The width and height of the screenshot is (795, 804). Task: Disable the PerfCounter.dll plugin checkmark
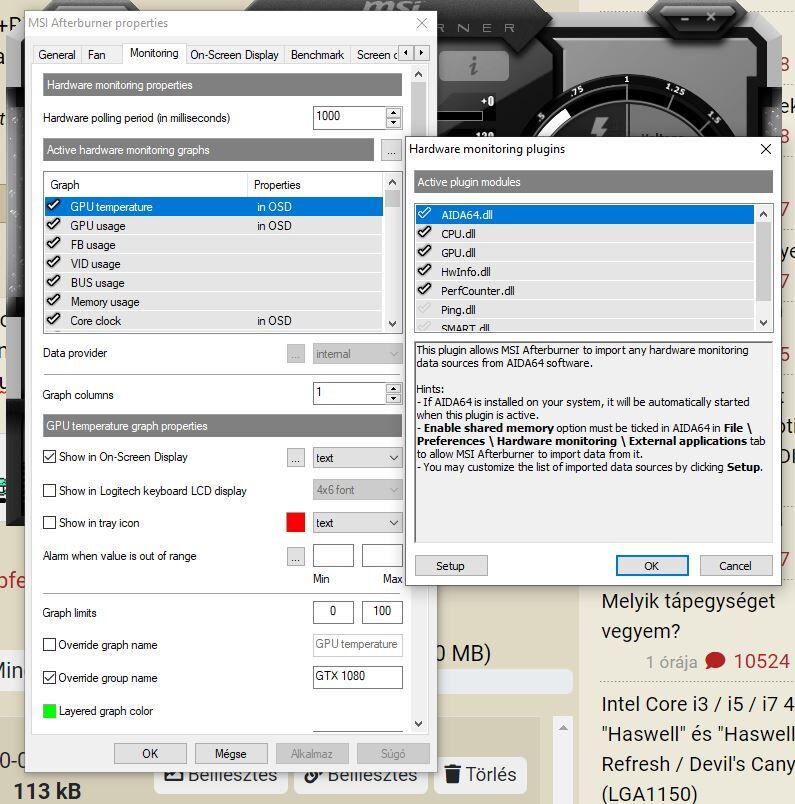coord(424,289)
